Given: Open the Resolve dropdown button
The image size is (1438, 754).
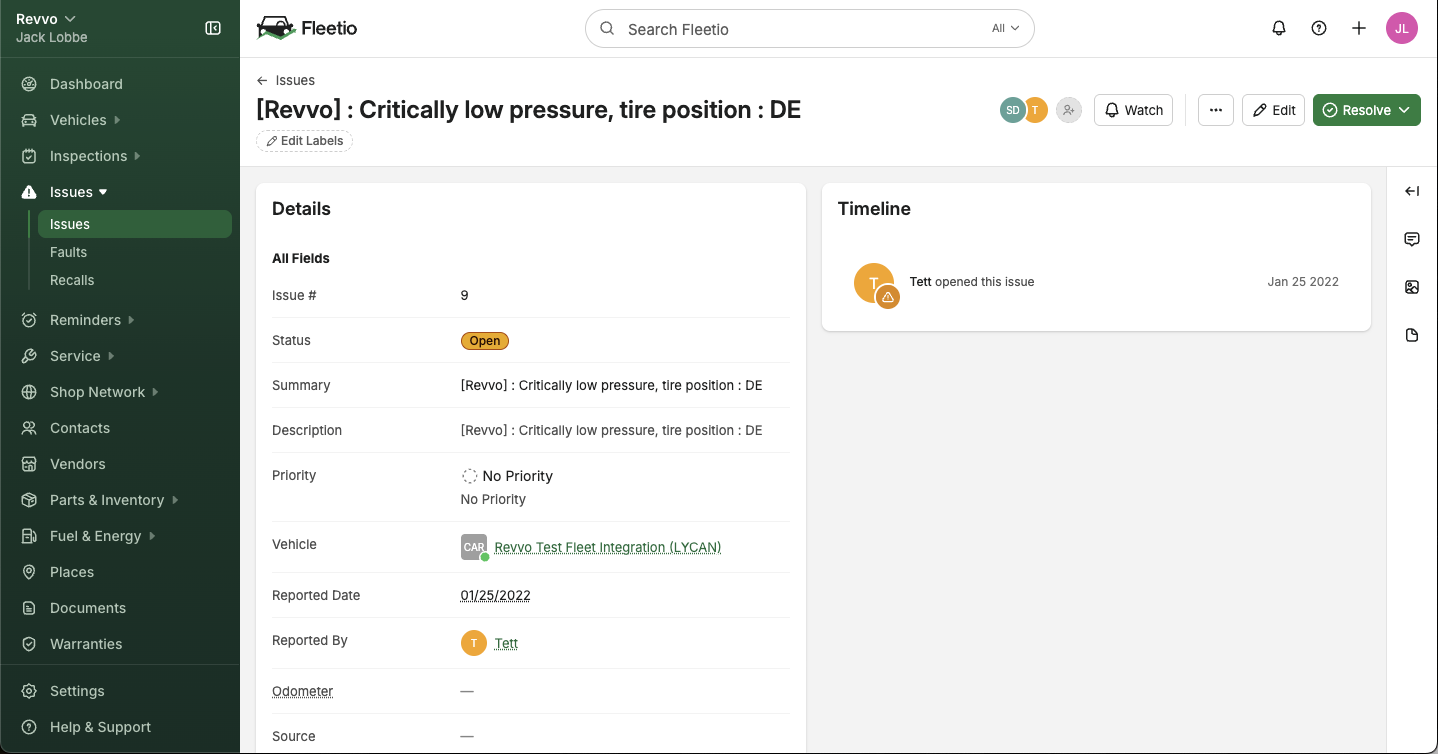Looking at the screenshot, I should [1366, 110].
